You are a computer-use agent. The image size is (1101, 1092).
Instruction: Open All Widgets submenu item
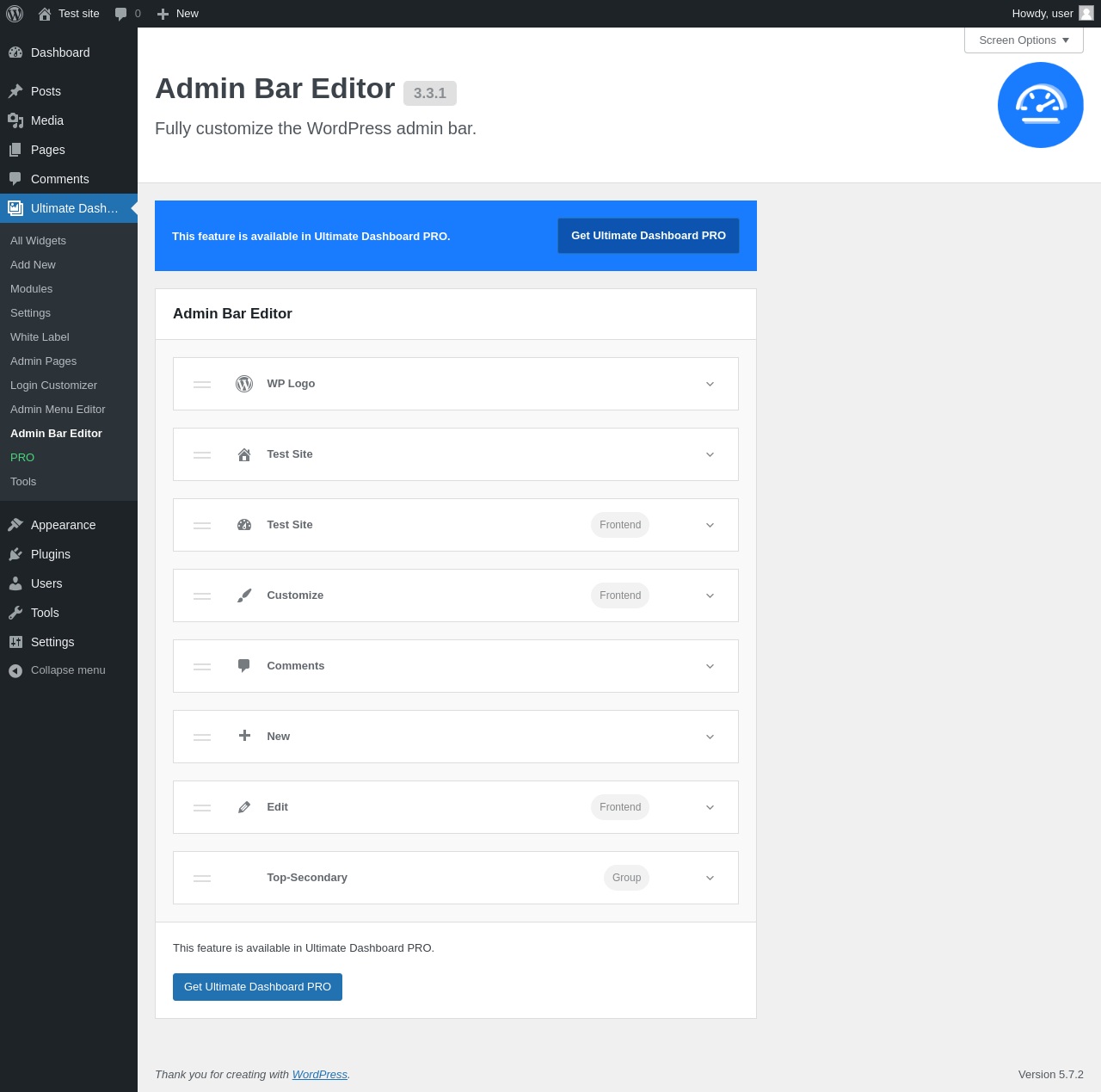(x=69, y=241)
